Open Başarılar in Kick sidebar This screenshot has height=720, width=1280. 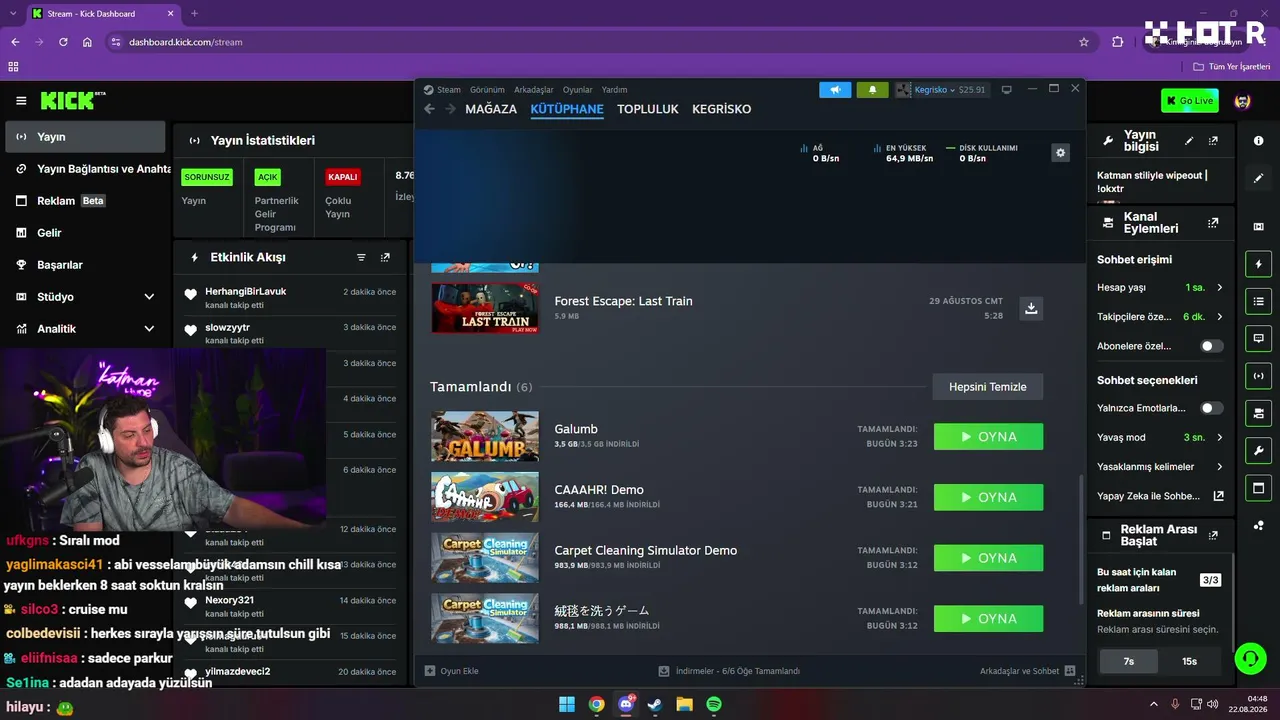point(85,265)
